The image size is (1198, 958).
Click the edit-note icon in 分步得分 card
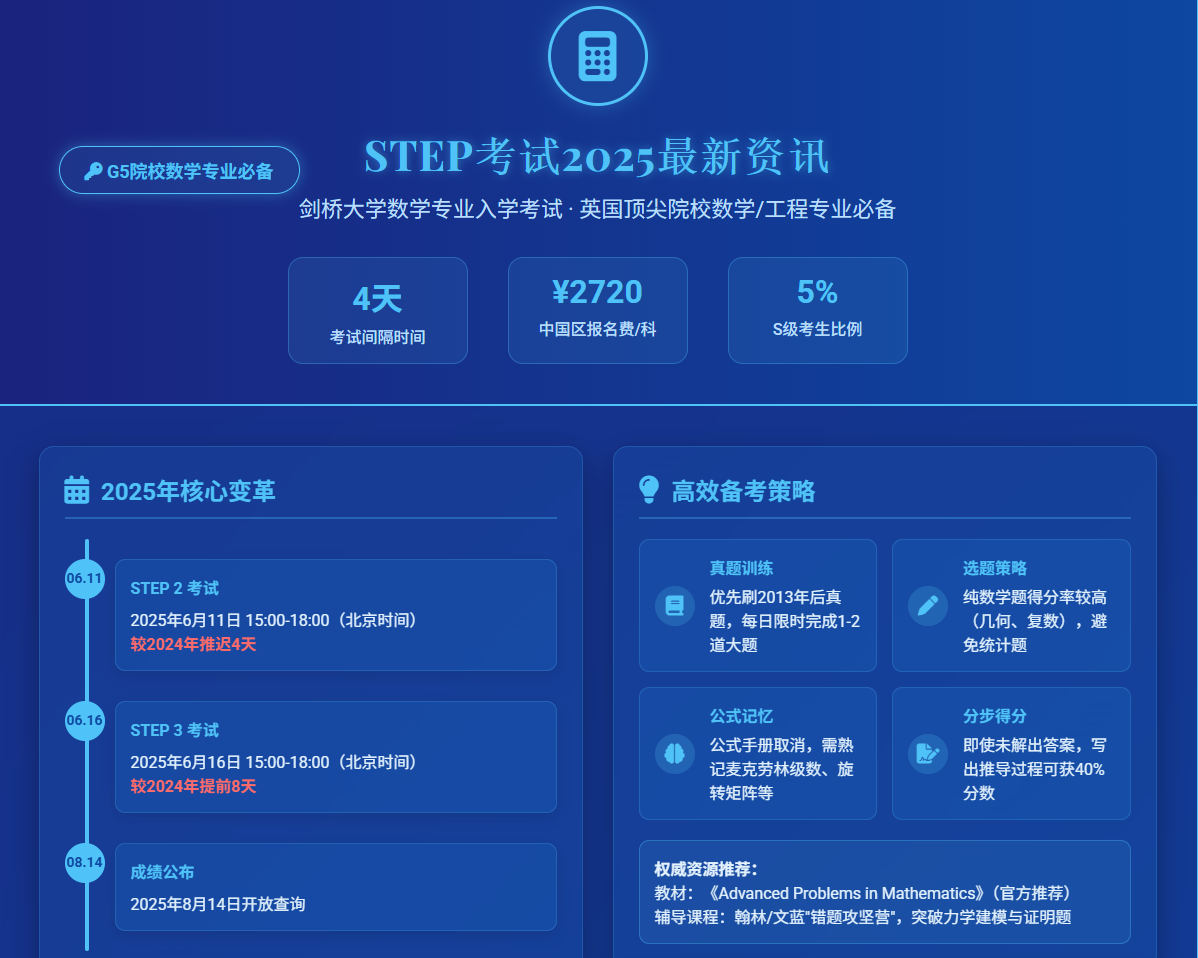click(x=928, y=754)
